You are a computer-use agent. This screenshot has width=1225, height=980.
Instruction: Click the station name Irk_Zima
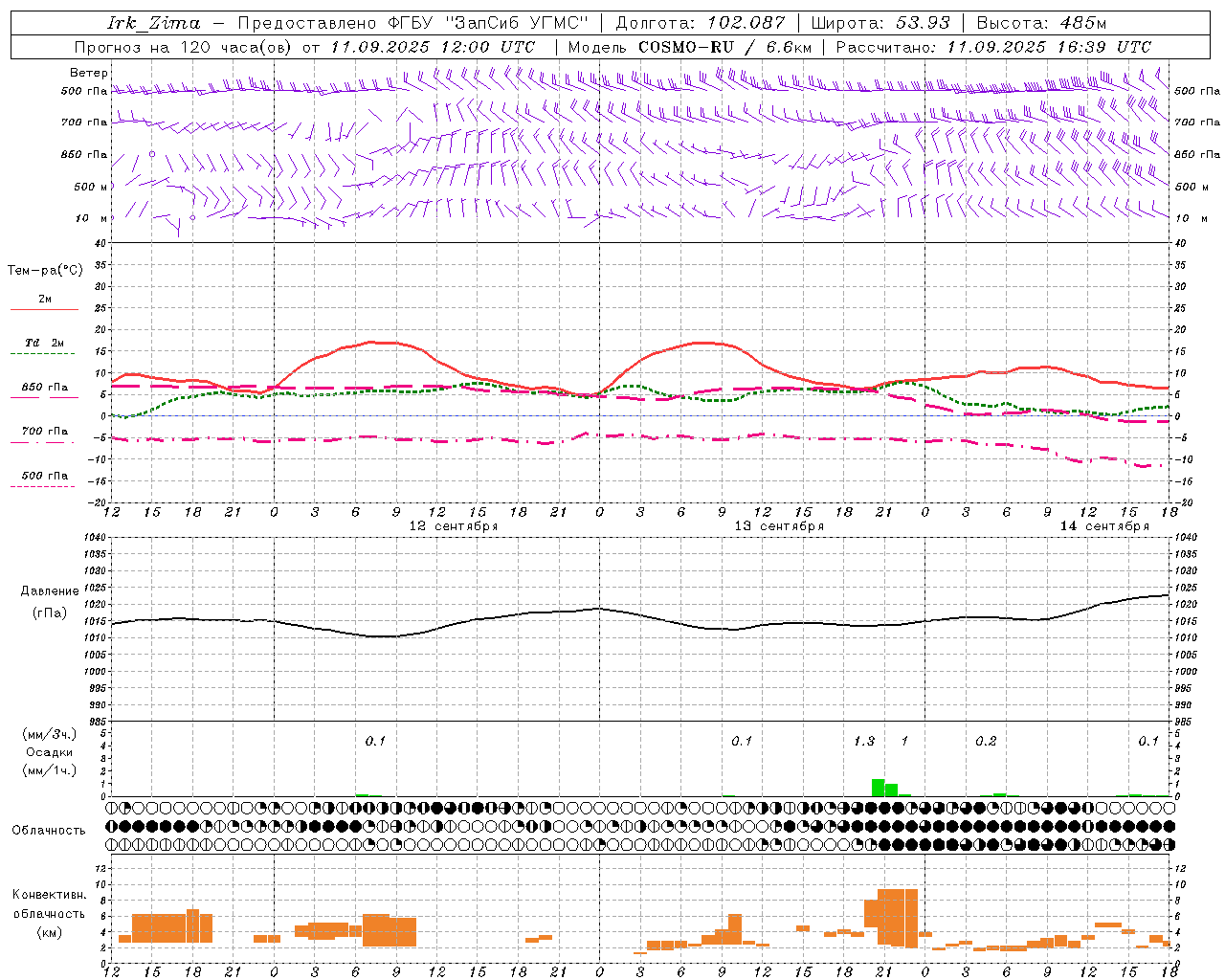point(154,23)
